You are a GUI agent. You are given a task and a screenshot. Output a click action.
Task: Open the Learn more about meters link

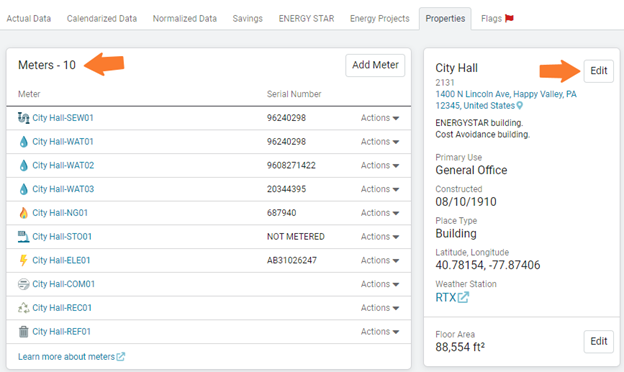tap(71, 356)
